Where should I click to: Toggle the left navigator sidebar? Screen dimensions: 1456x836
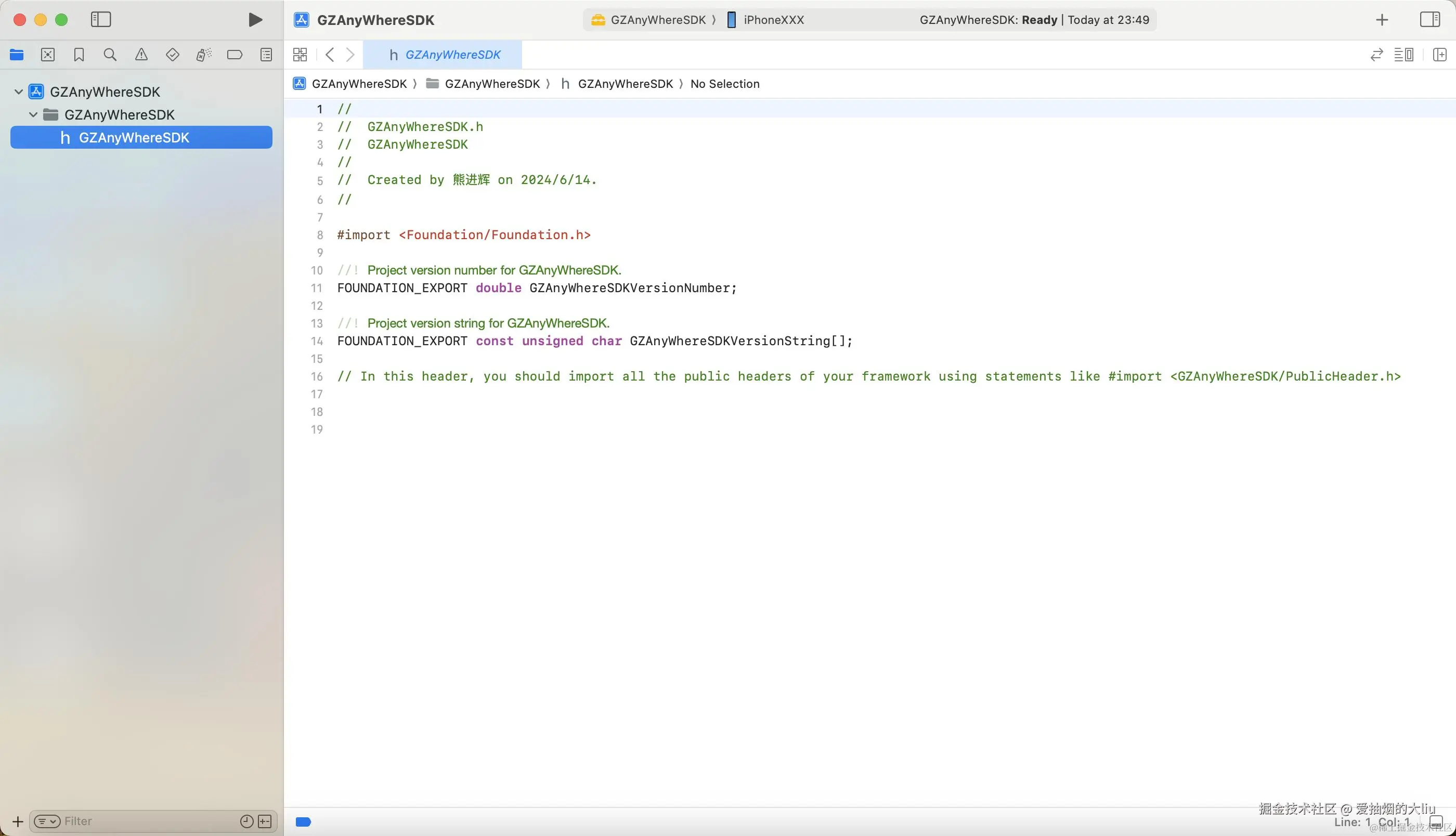point(101,20)
